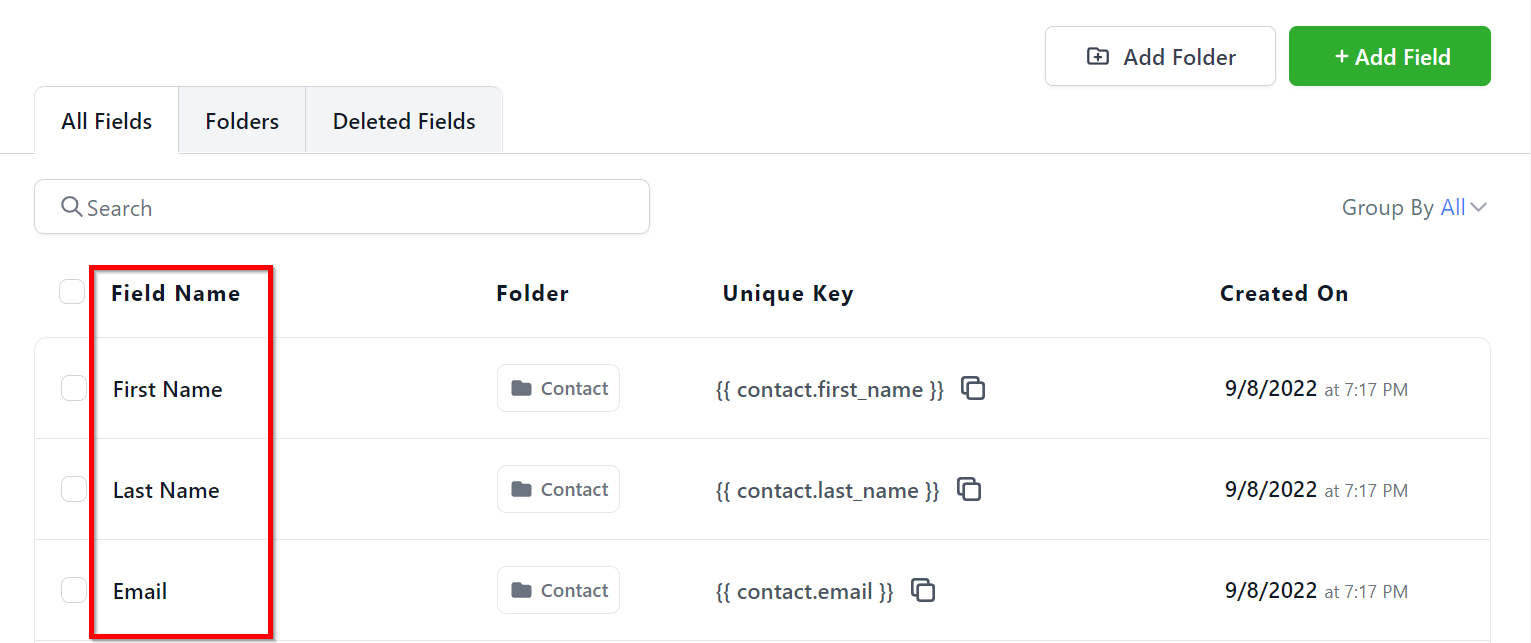Open Contact folder for Email row

558,590
